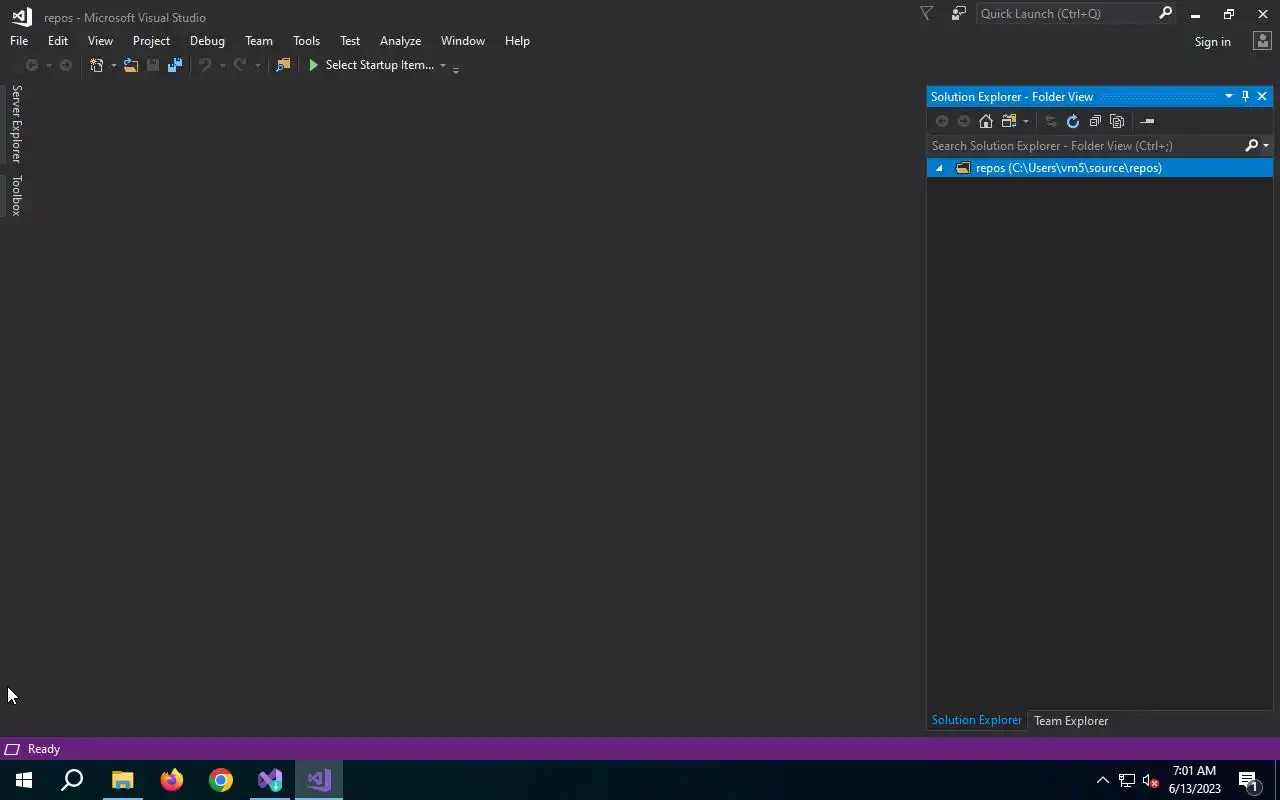Viewport: 1280px width, 800px height.
Task: Open the toolbar overflow options arrow
Action: pyautogui.click(x=456, y=69)
